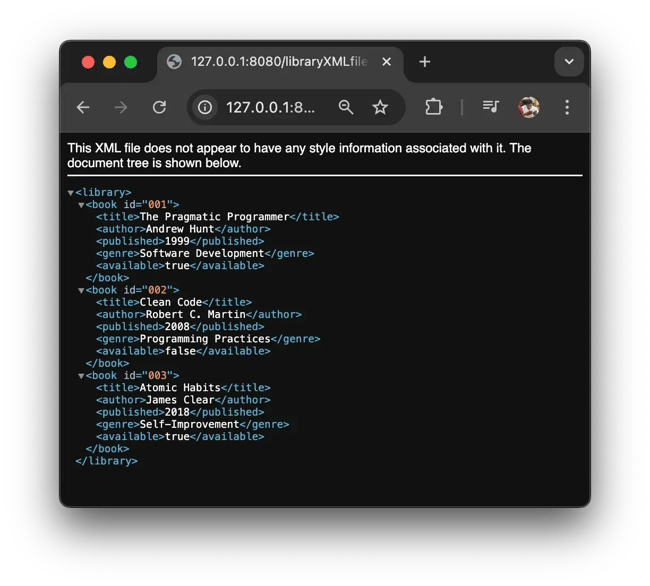This screenshot has height=586, width=650.
Task: Open the Extensions puzzle icon
Action: 433,107
